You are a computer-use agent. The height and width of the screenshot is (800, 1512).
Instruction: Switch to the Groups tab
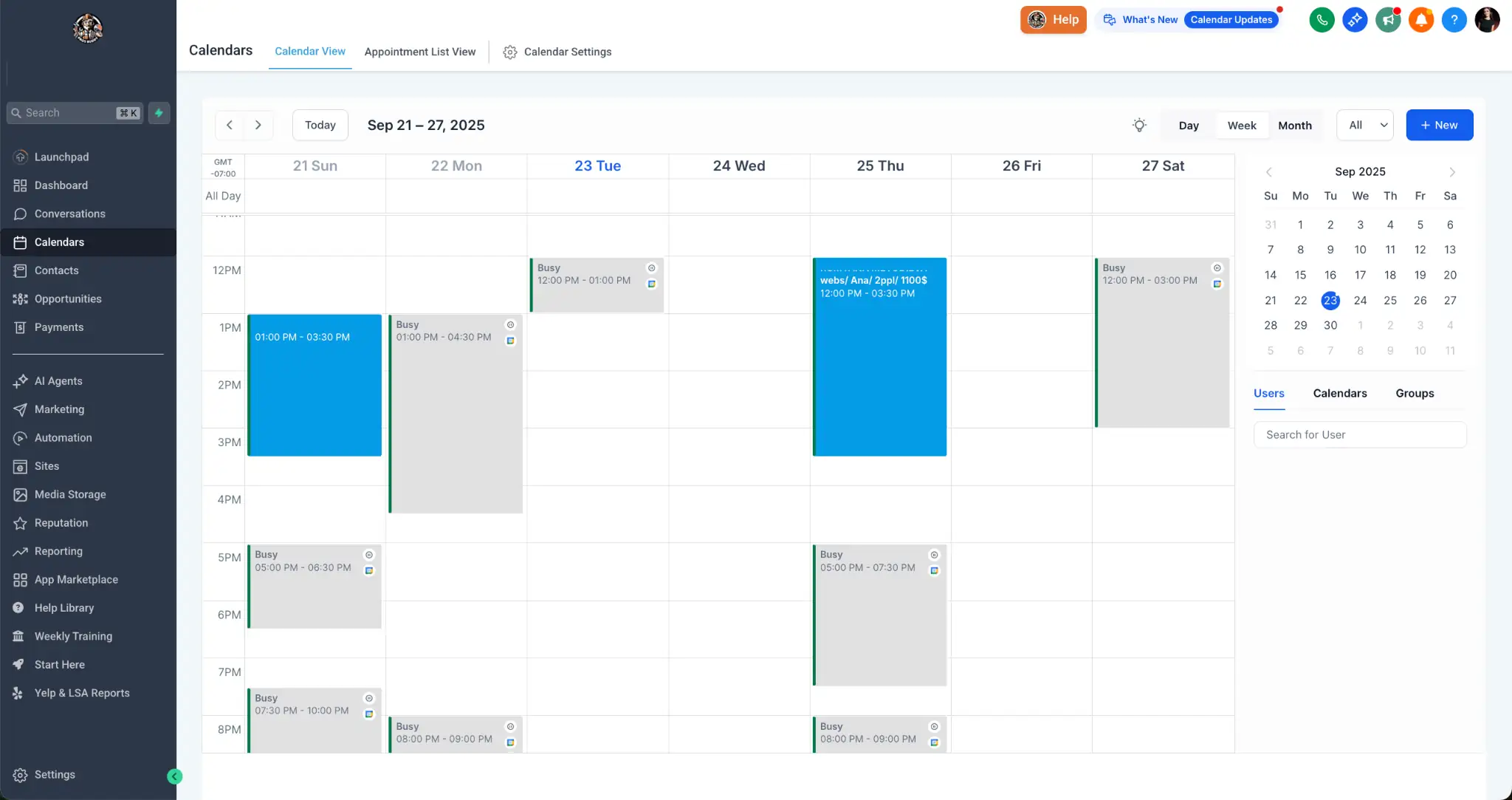(1414, 393)
